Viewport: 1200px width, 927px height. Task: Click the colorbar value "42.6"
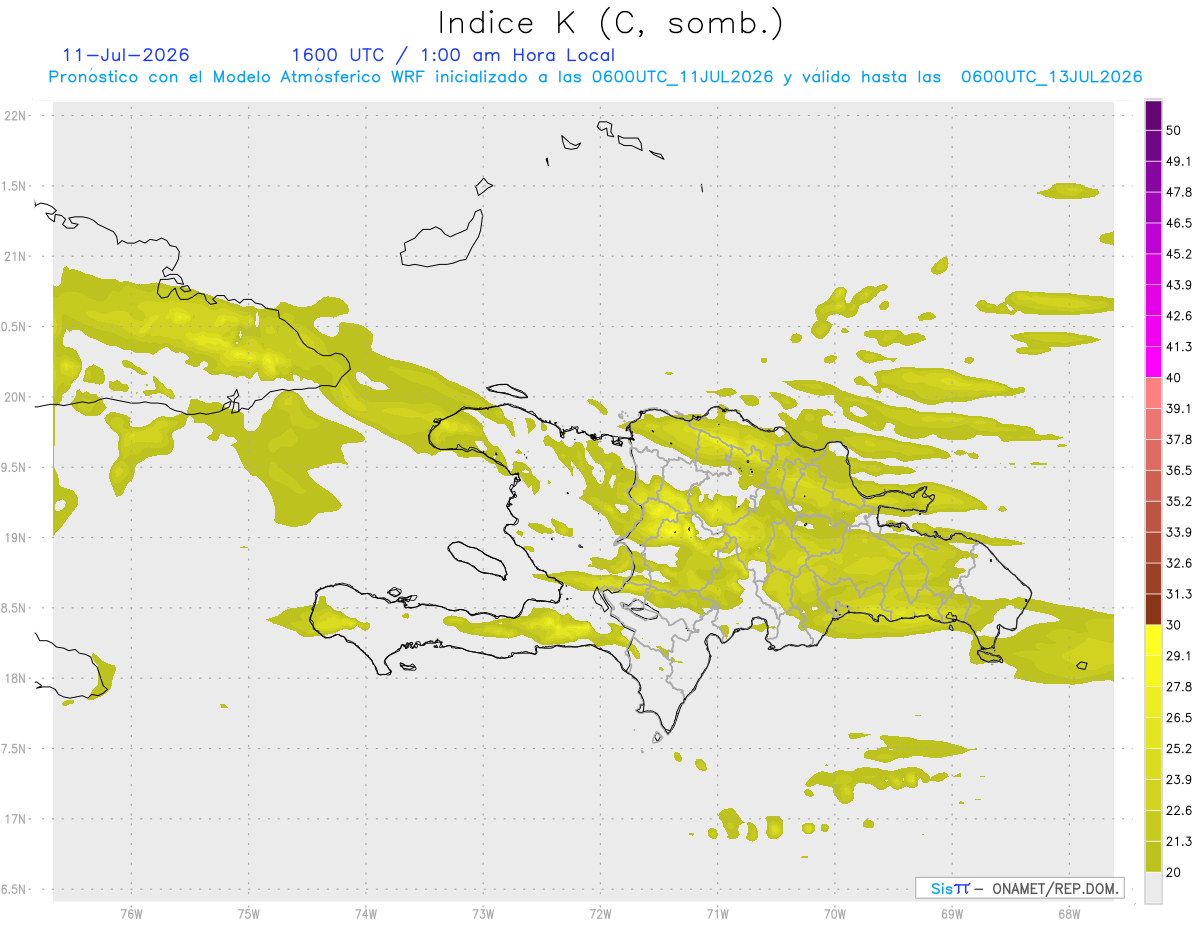point(1179,316)
